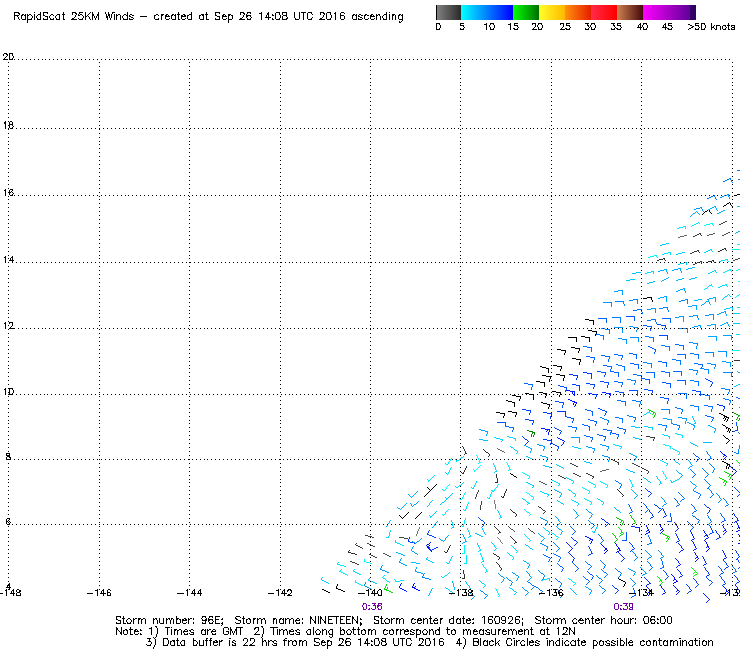Click the 'Storm name: NINETEEN;' text
Screen dimensions: 740x650
coord(298,620)
